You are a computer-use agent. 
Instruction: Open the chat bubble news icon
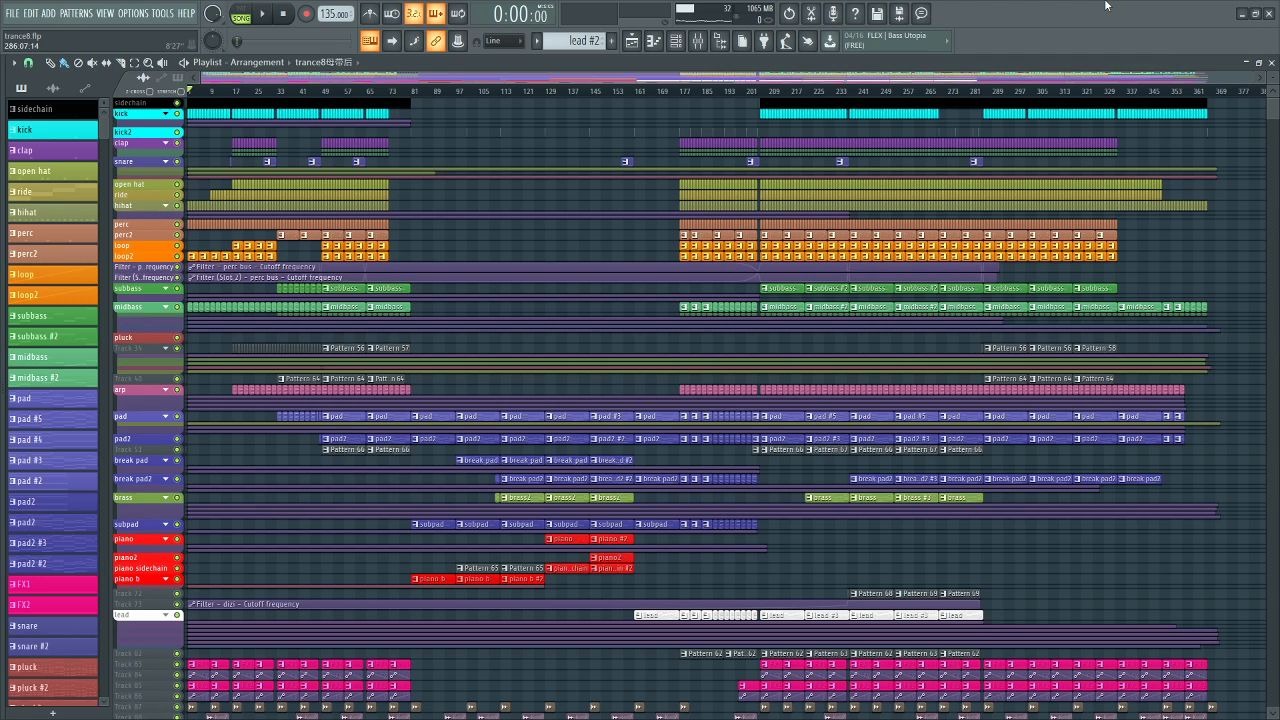[x=921, y=14]
